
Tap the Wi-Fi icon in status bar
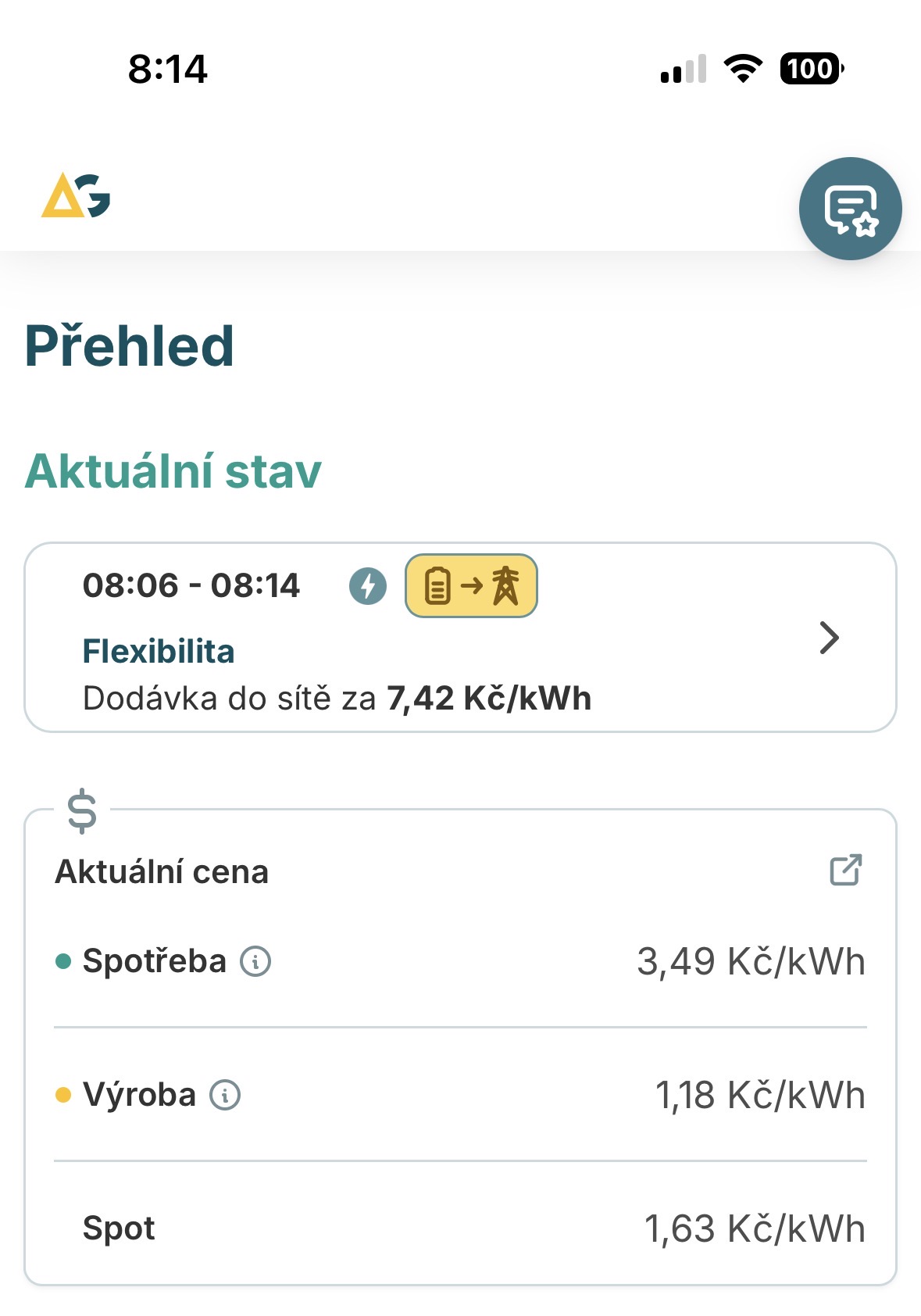point(743,69)
